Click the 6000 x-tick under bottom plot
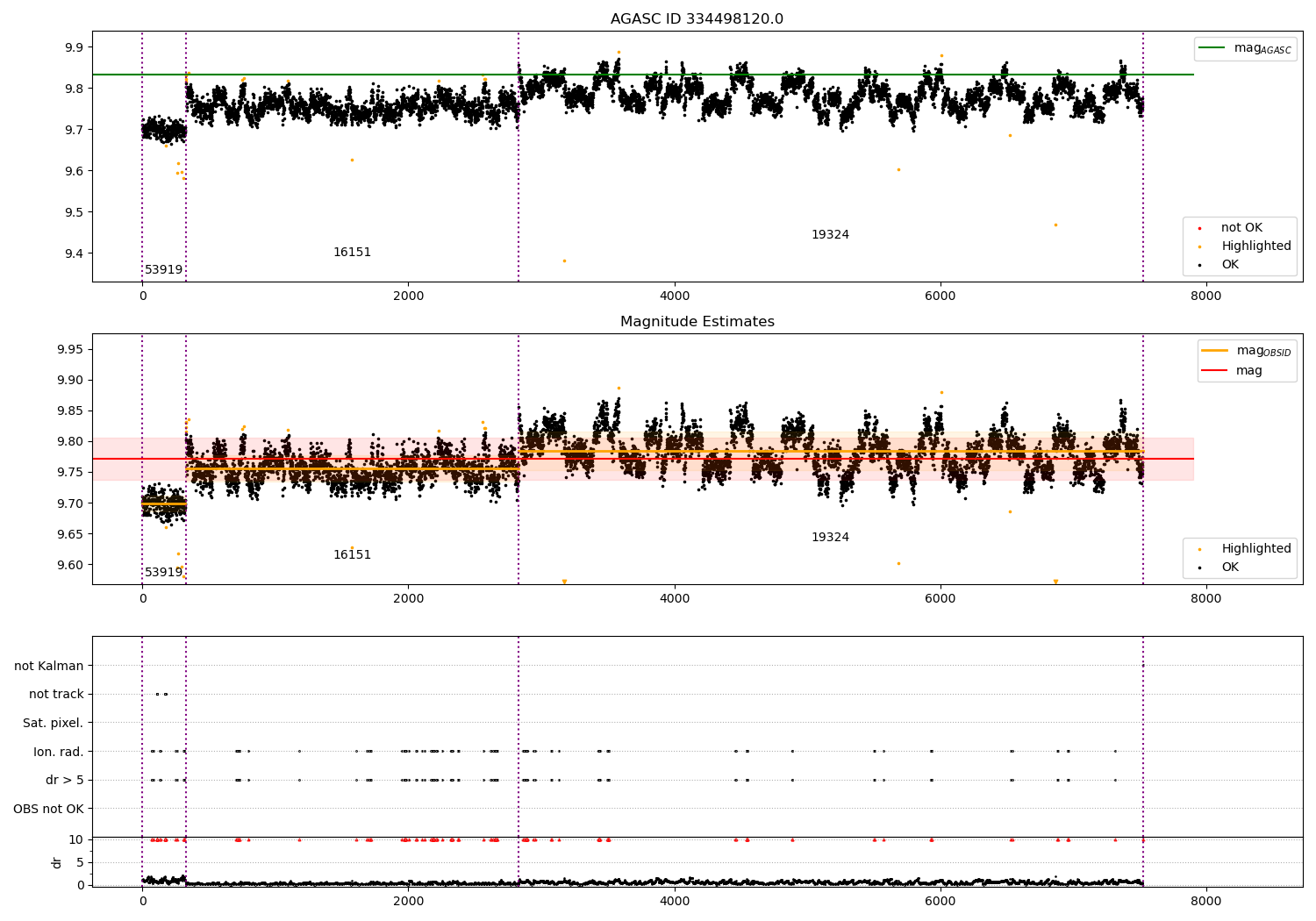This screenshot has height=921, width=1316. coord(940,902)
